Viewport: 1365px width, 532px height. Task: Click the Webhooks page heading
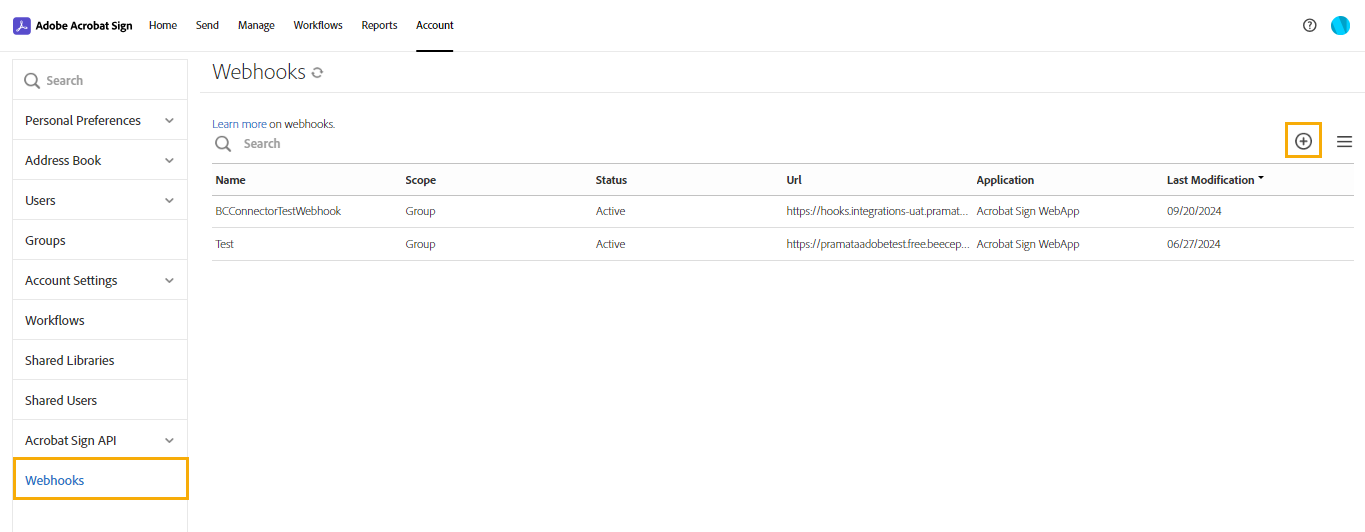click(x=259, y=72)
